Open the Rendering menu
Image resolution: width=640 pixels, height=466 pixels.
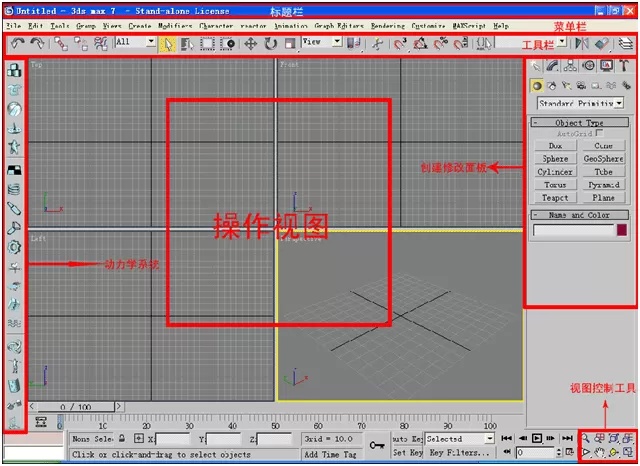click(x=388, y=26)
